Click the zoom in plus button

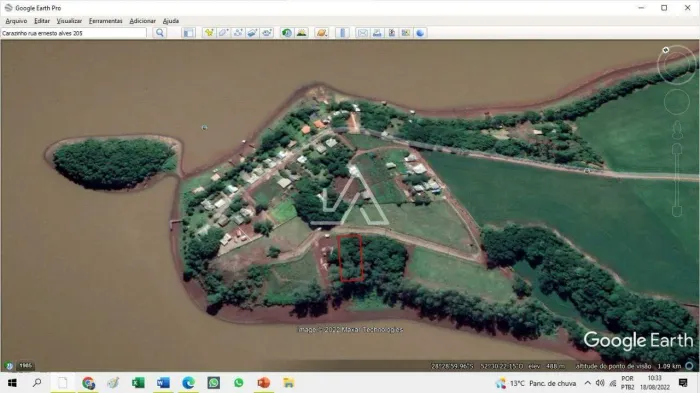click(x=677, y=149)
